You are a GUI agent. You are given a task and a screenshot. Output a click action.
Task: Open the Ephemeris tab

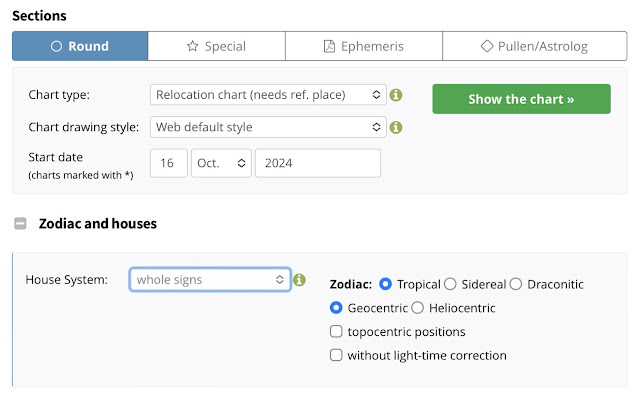click(363, 46)
